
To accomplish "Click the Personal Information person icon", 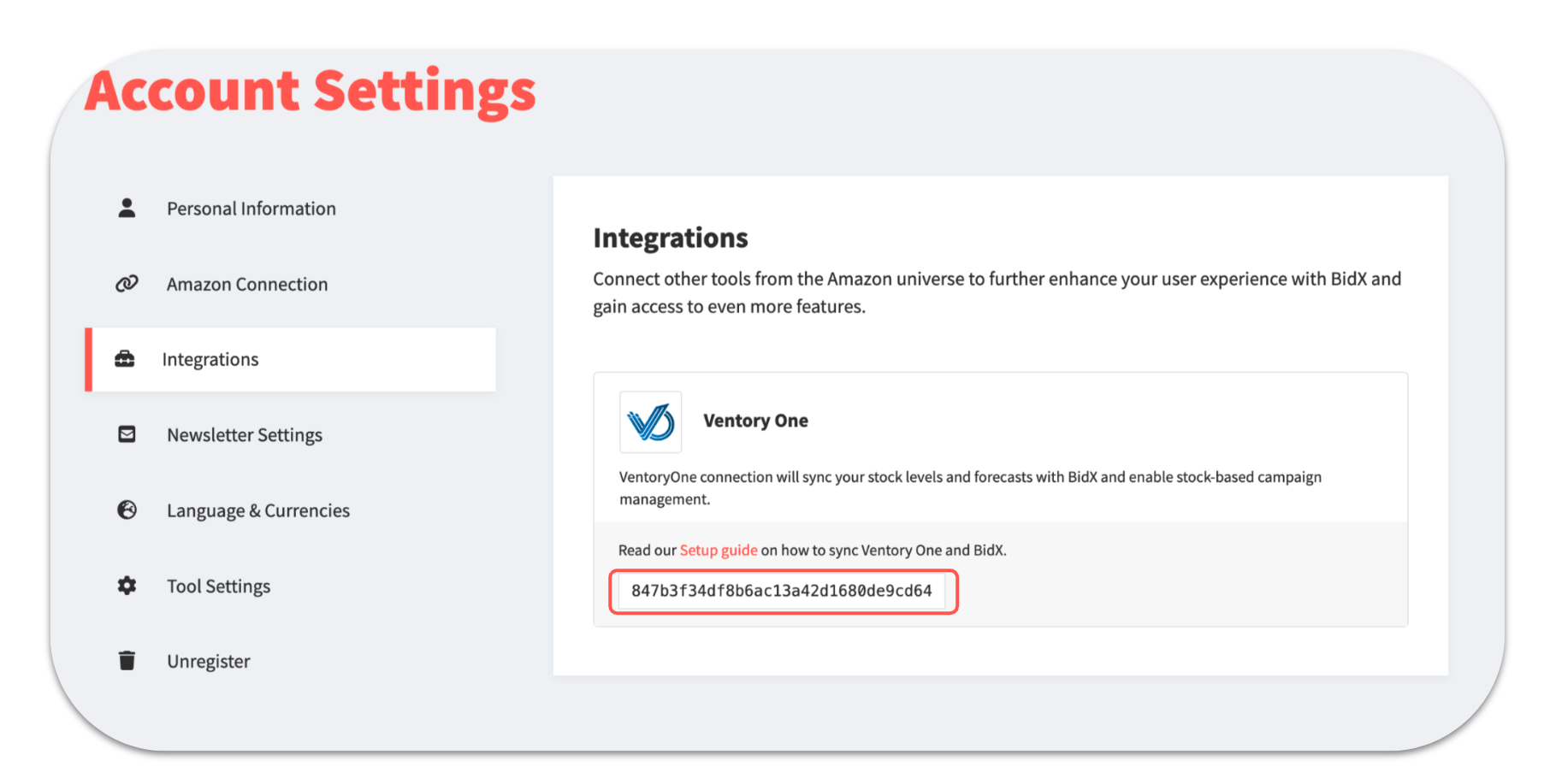I will pyautogui.click(x=127, y=208).
